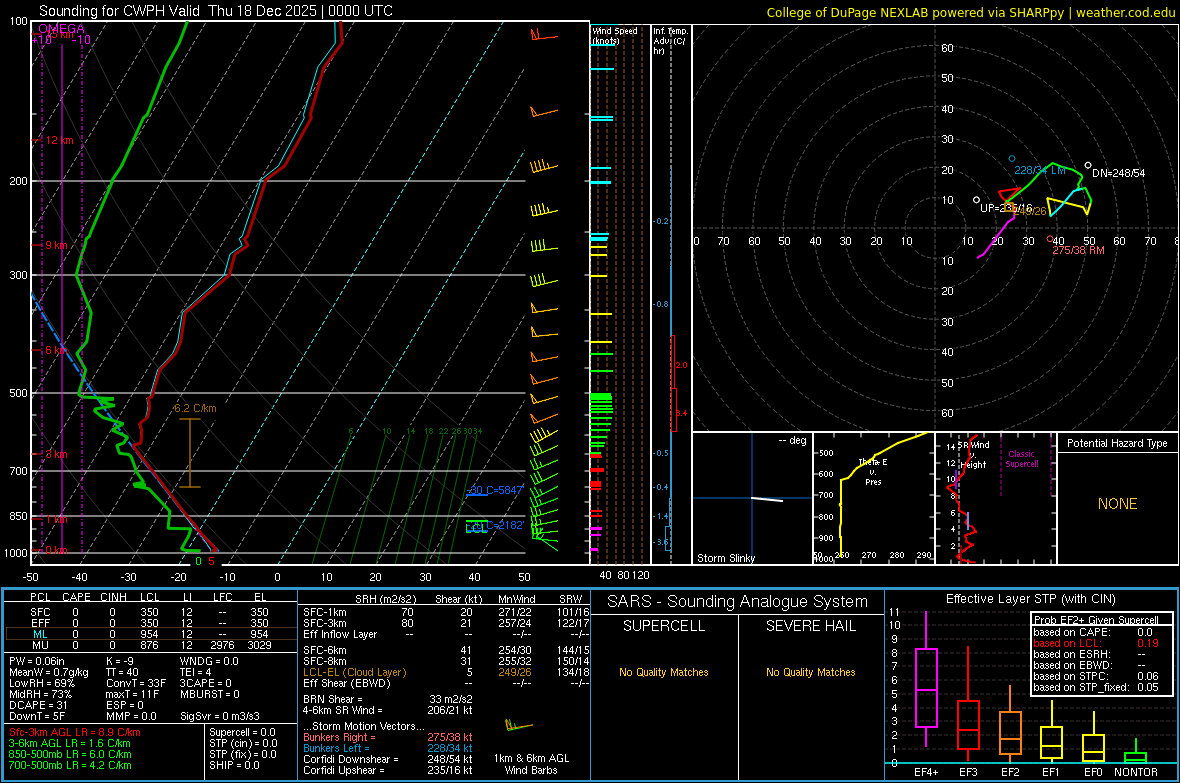Click the SR Wind v. Height inset title
The image size is (1180, 783).
(x=974, y=455)
